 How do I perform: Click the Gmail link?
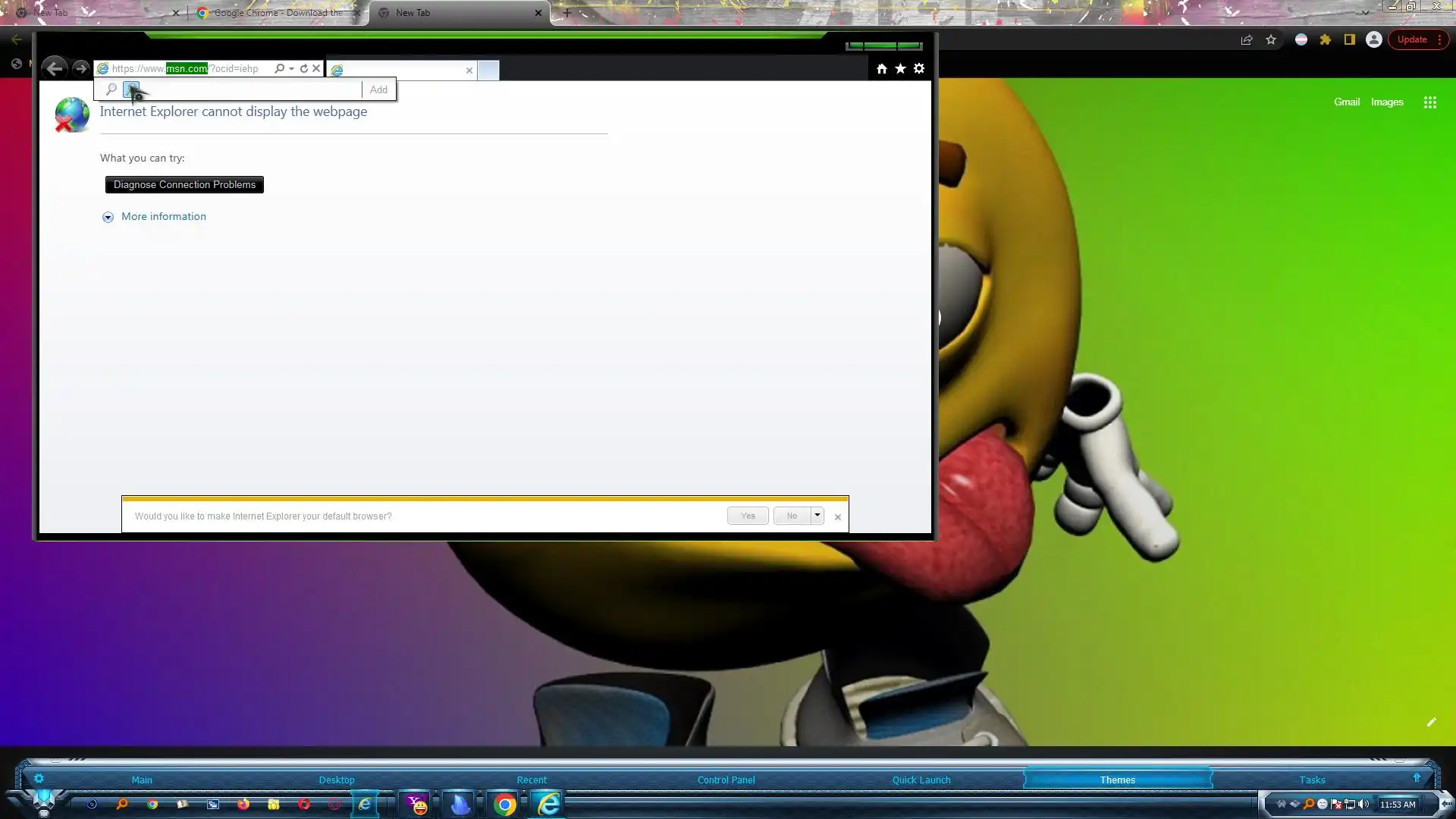point(1346,102)
